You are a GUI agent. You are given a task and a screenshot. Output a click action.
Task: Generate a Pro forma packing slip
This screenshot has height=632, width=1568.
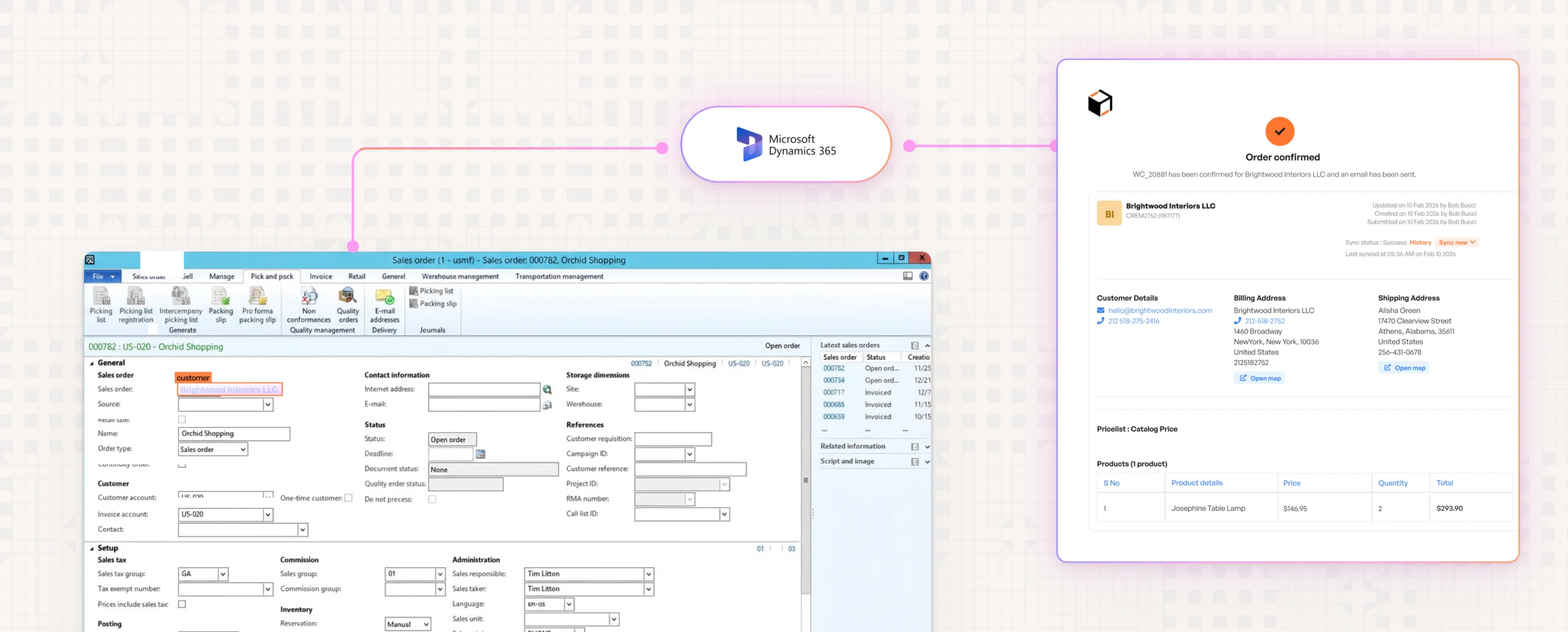tap(257, 304)
